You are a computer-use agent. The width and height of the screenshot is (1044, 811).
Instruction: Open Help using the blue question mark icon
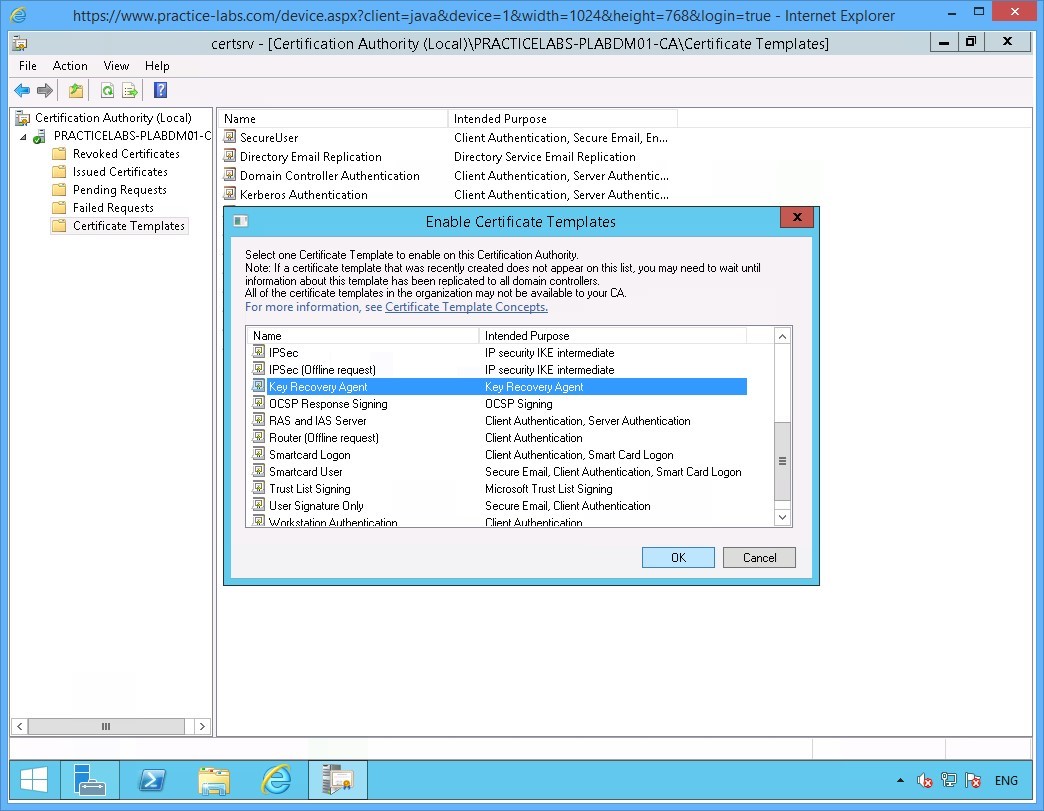(x=160, y=90)
